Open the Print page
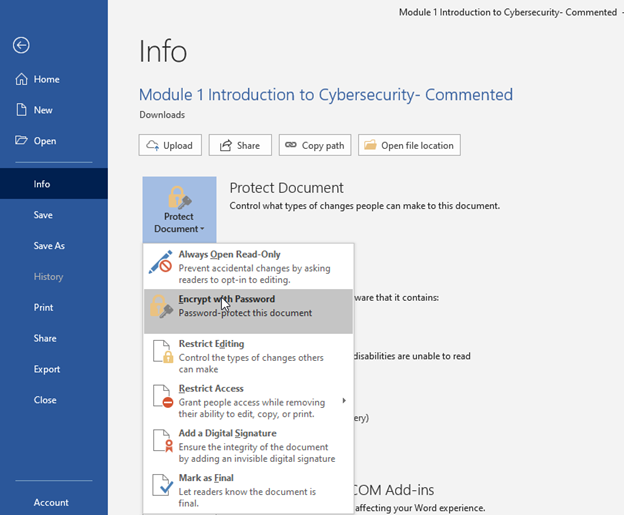Viewport: 624px width, 515px height. (54, 307)
